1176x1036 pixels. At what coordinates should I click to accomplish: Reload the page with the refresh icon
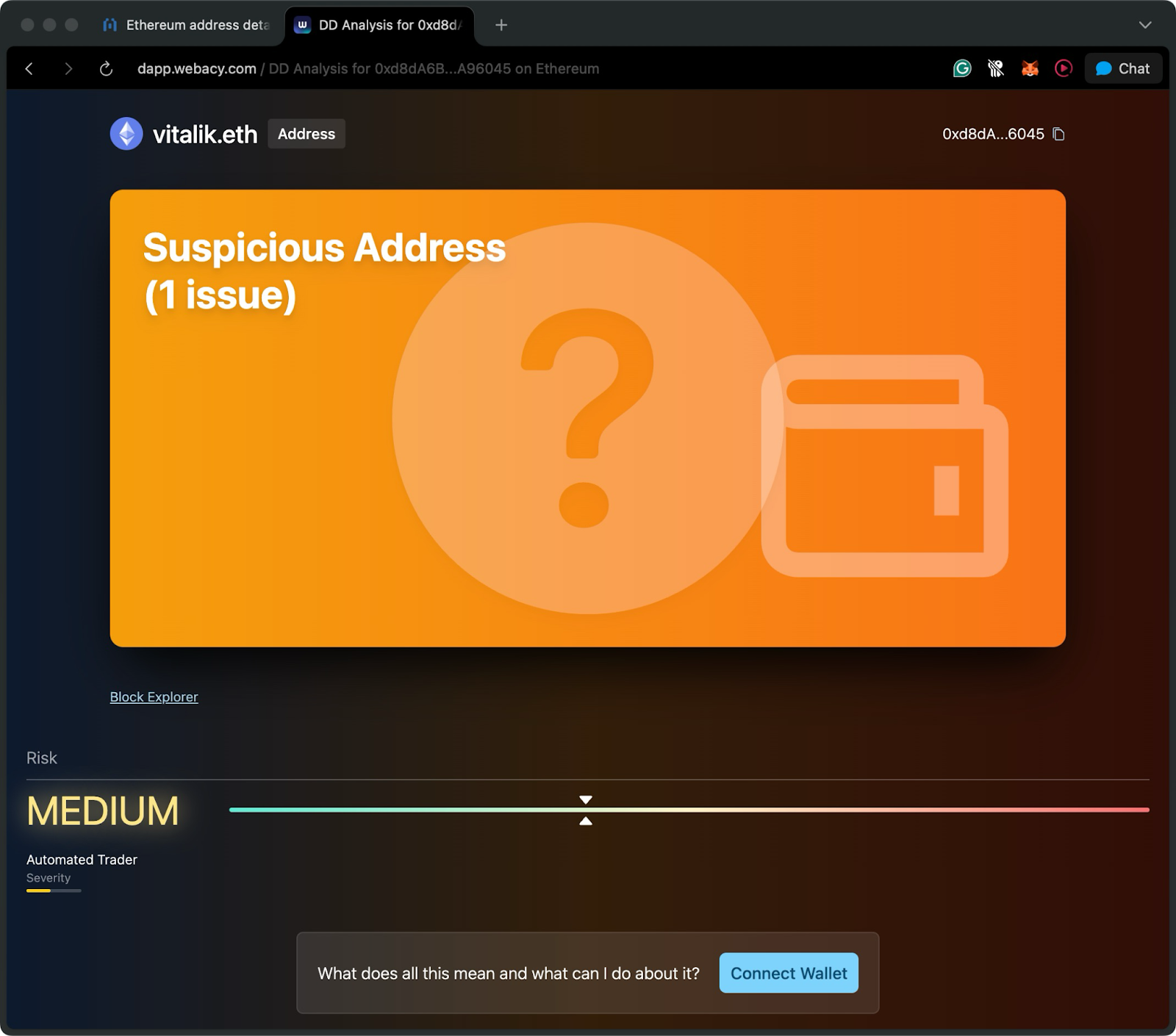point(106,68)
